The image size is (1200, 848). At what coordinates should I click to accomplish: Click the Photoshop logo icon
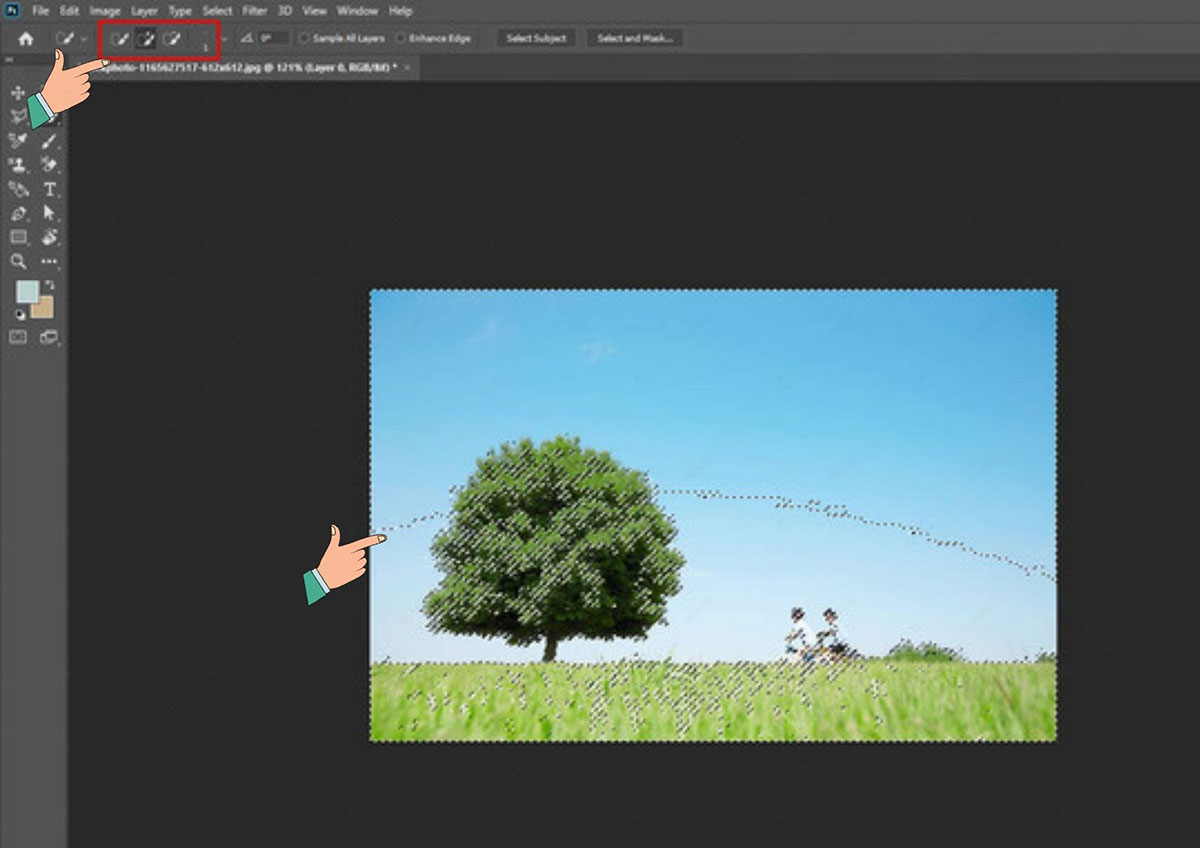point(12,11)
